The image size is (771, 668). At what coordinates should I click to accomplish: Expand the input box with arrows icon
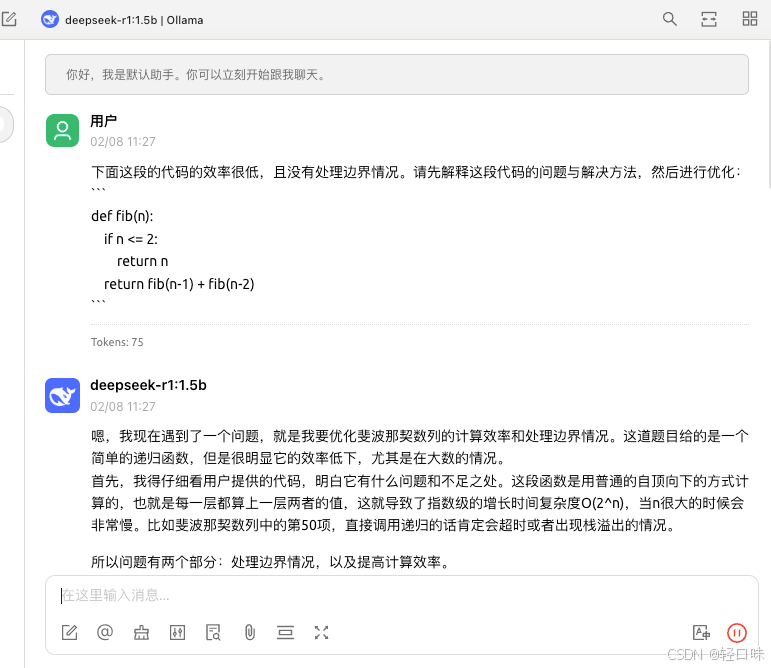pyautogui.click(x=321, y=632)
